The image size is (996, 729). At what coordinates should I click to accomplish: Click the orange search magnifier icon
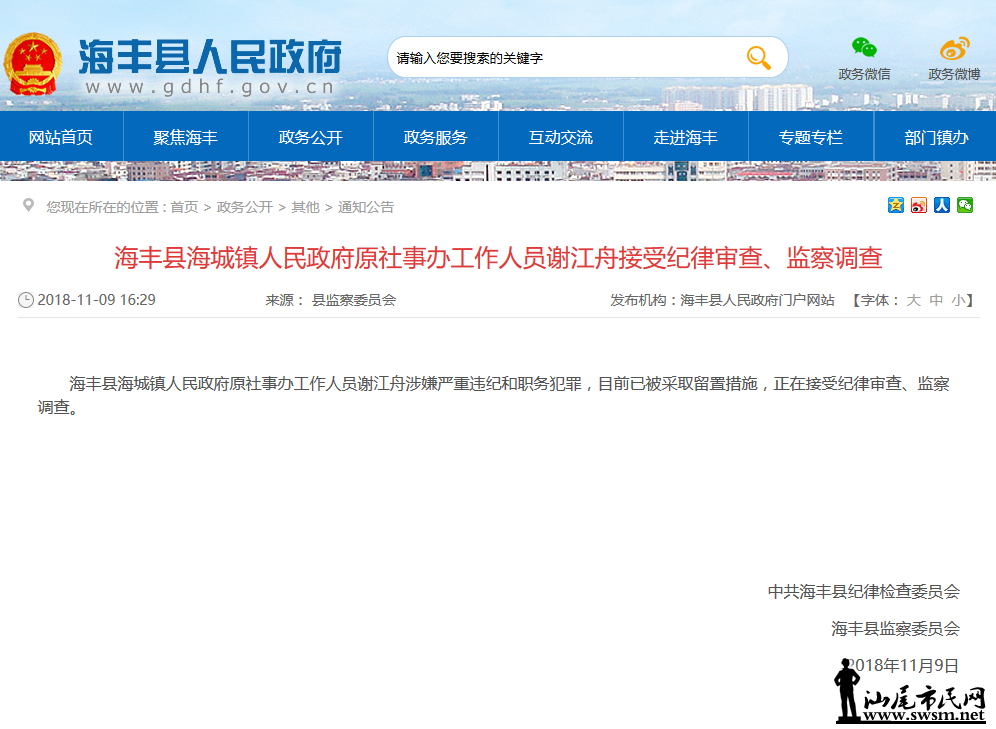758,58
